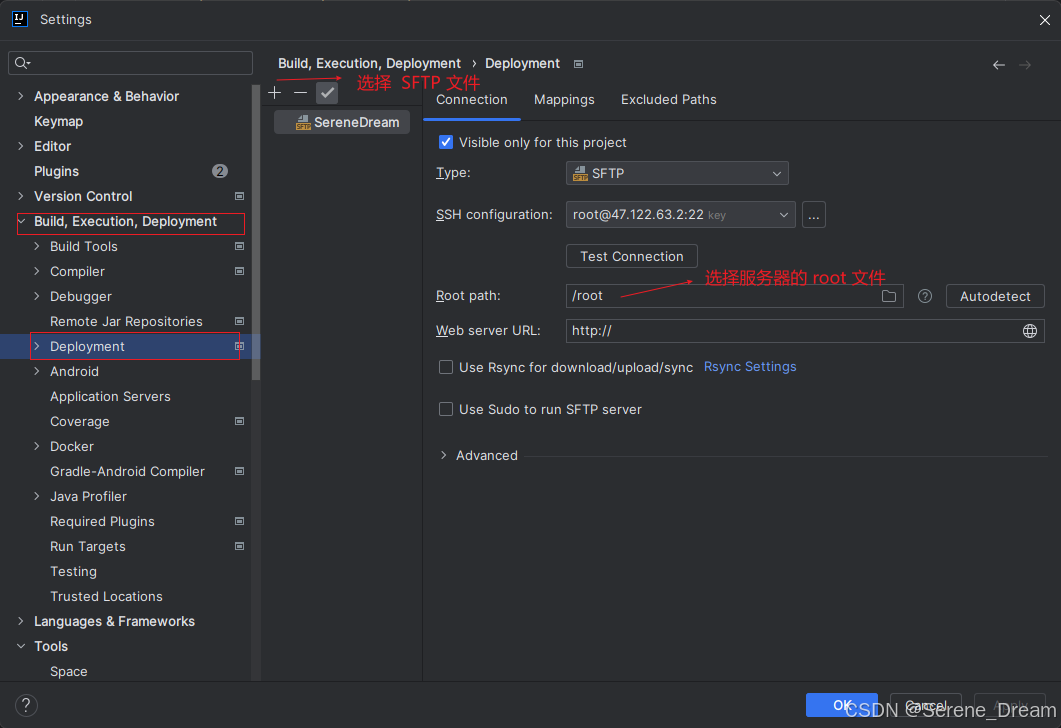Click project icon next to Coverage
Image resolution: width=1061 pixels, height=728 pixels.
(x=239, y=422)
